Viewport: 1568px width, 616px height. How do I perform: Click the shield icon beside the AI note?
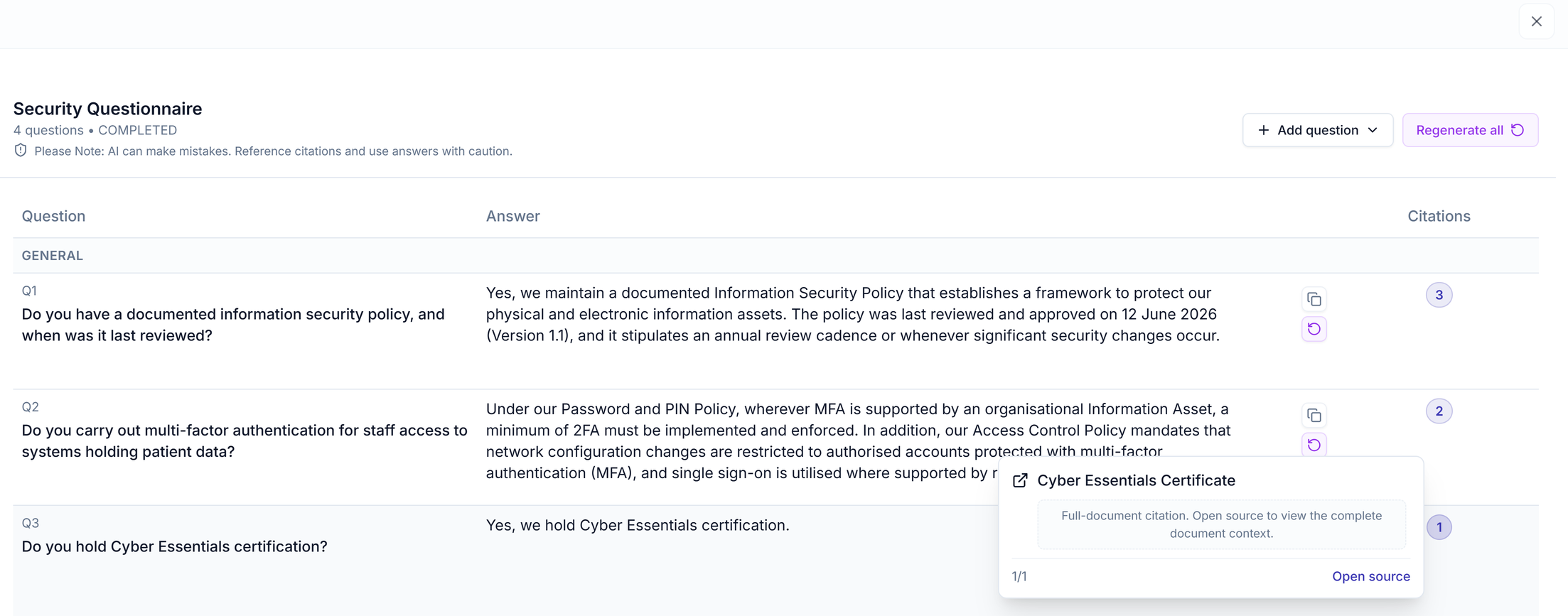(x=21, y=151)
